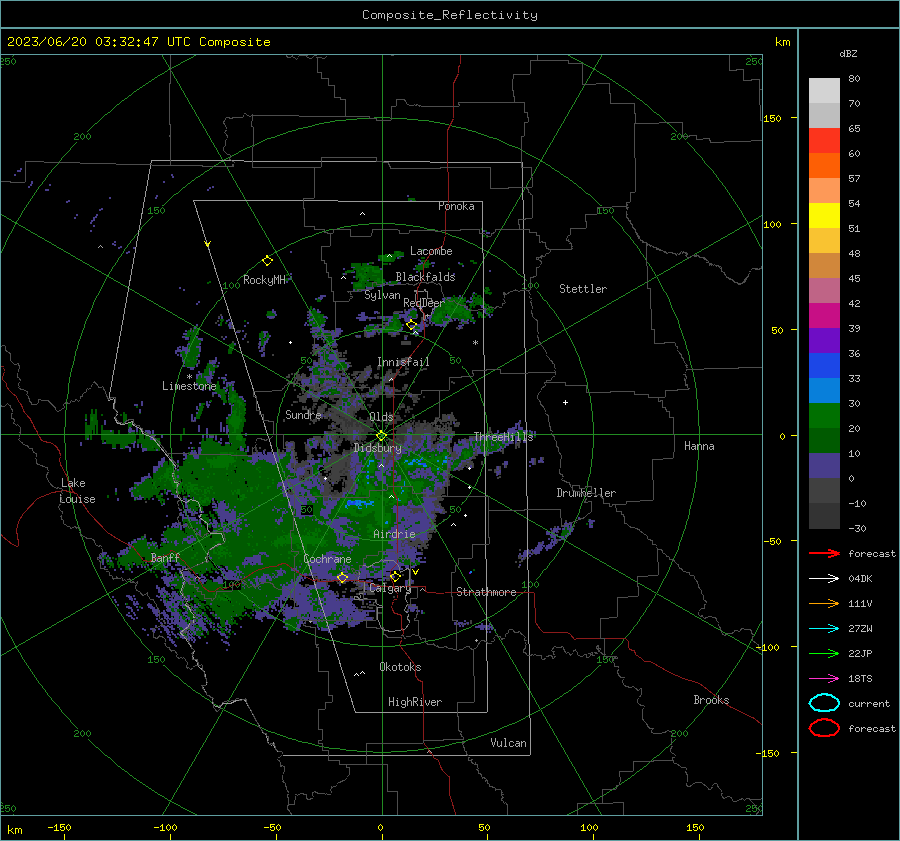The height and width of the screenshot is (841, 900).
Task: Click the Cochrane label
Action: [327, 559]
